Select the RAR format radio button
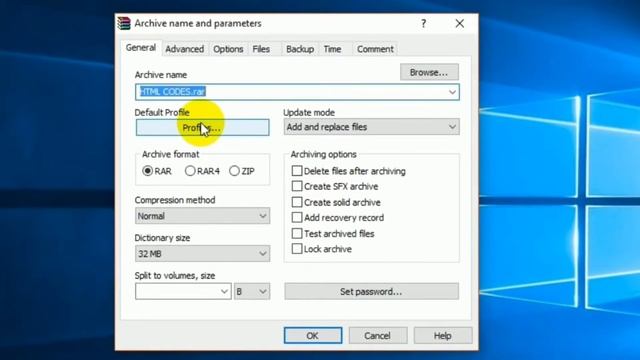This screenshot has width=640, height=360. tap(148, 171)
